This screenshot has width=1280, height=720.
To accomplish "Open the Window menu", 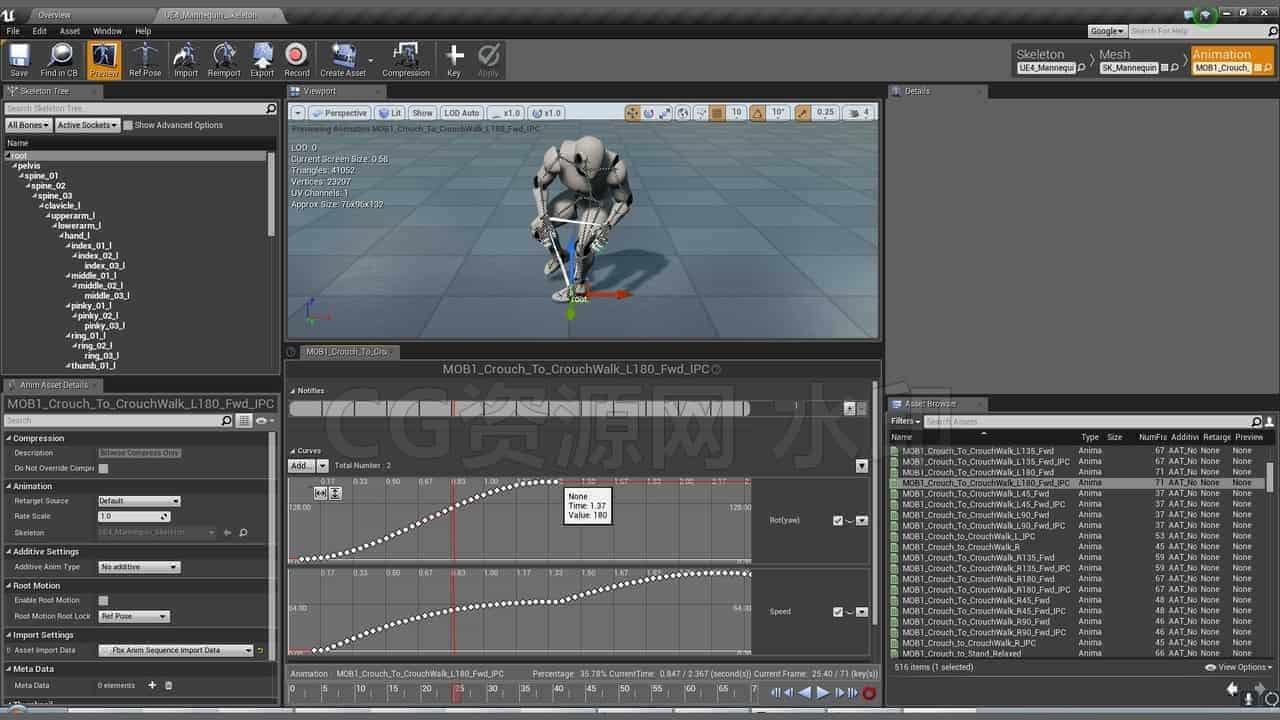I will 107,31.
